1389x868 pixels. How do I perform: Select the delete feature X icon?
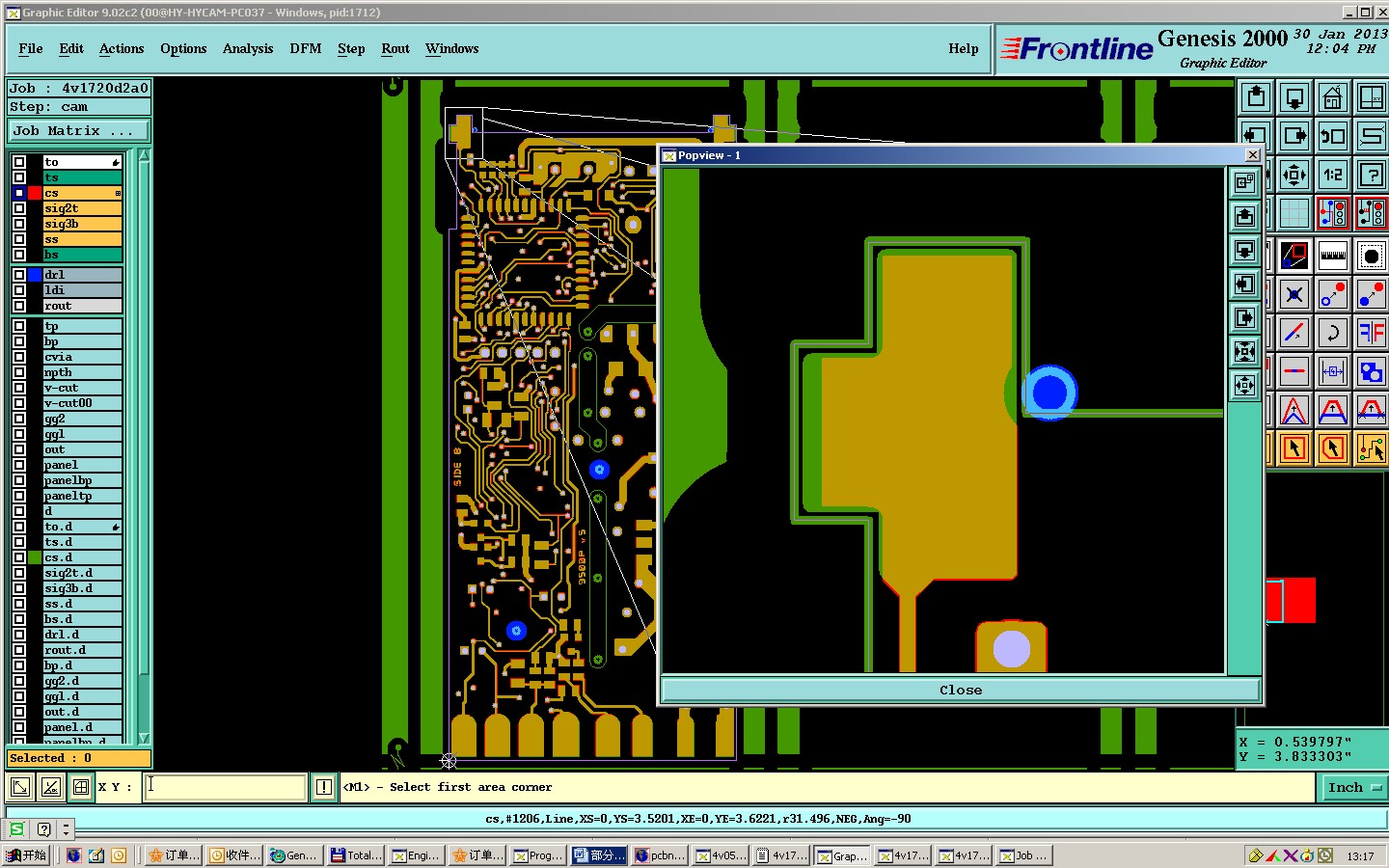[x=1294, y=294]
